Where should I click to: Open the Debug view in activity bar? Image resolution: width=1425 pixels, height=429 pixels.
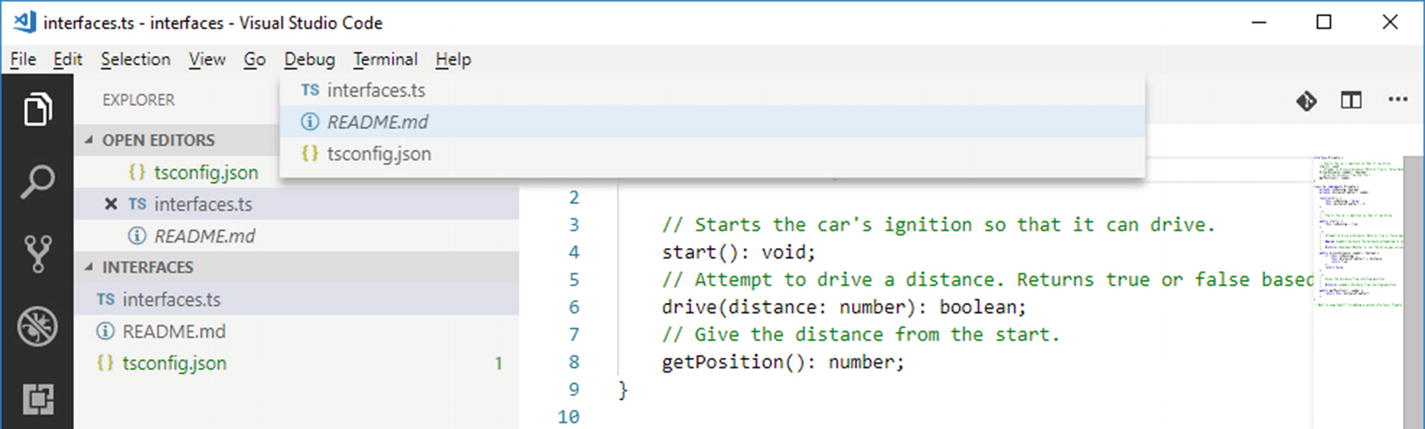click(x=37, y=327)
